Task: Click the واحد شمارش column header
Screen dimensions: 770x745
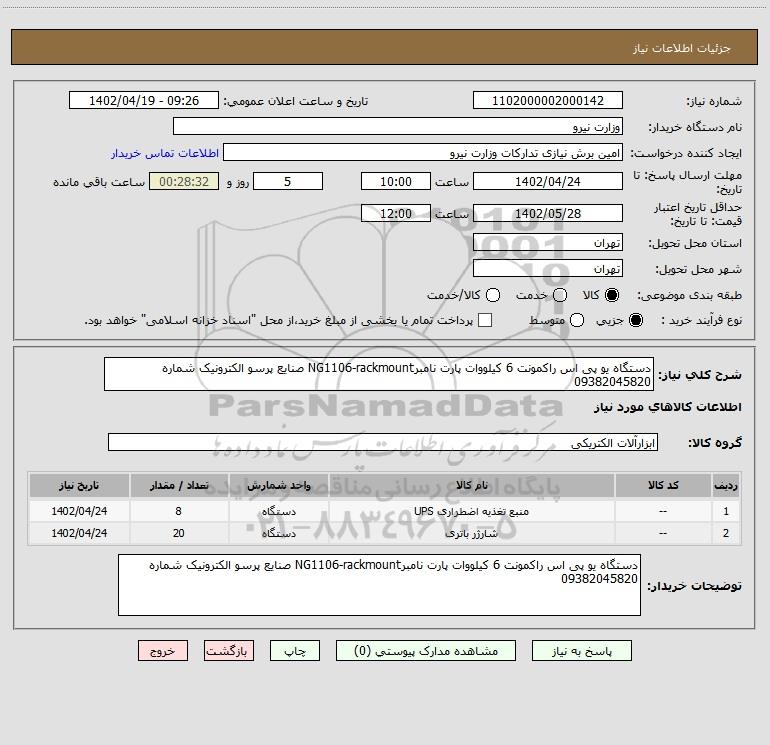Action: [278, 485]
